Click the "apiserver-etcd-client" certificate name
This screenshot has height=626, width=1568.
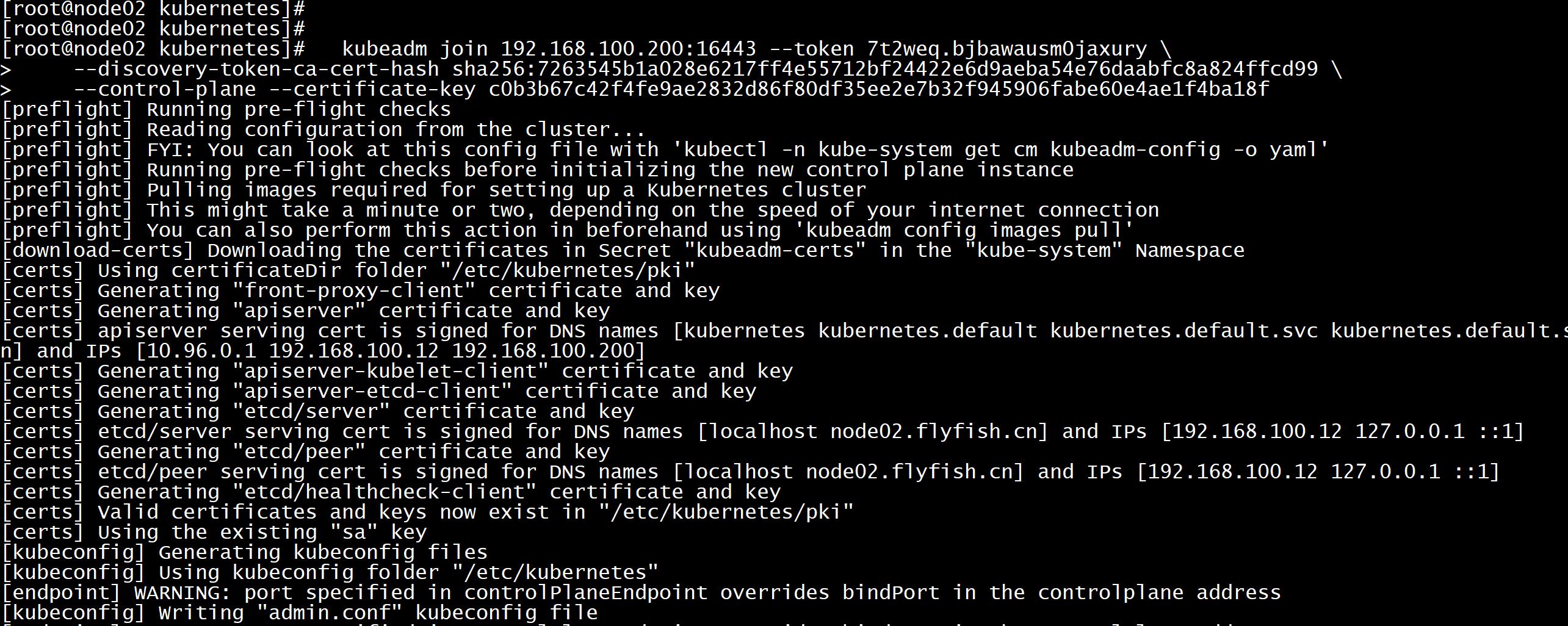[x=378, y=391]
